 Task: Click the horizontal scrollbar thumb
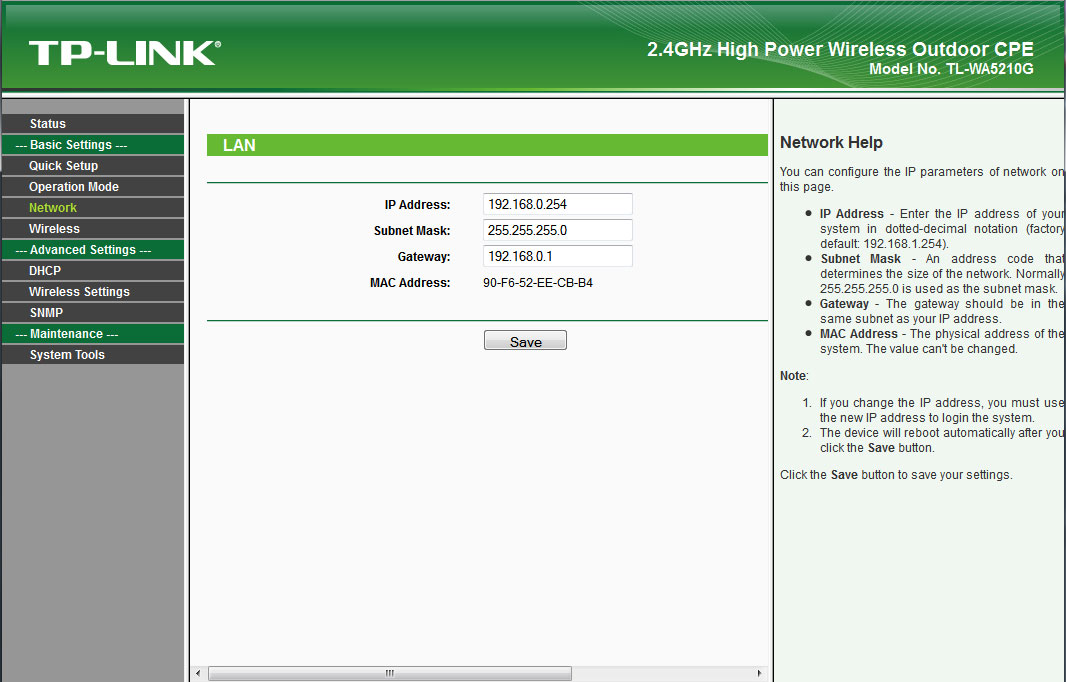point(389,673)
